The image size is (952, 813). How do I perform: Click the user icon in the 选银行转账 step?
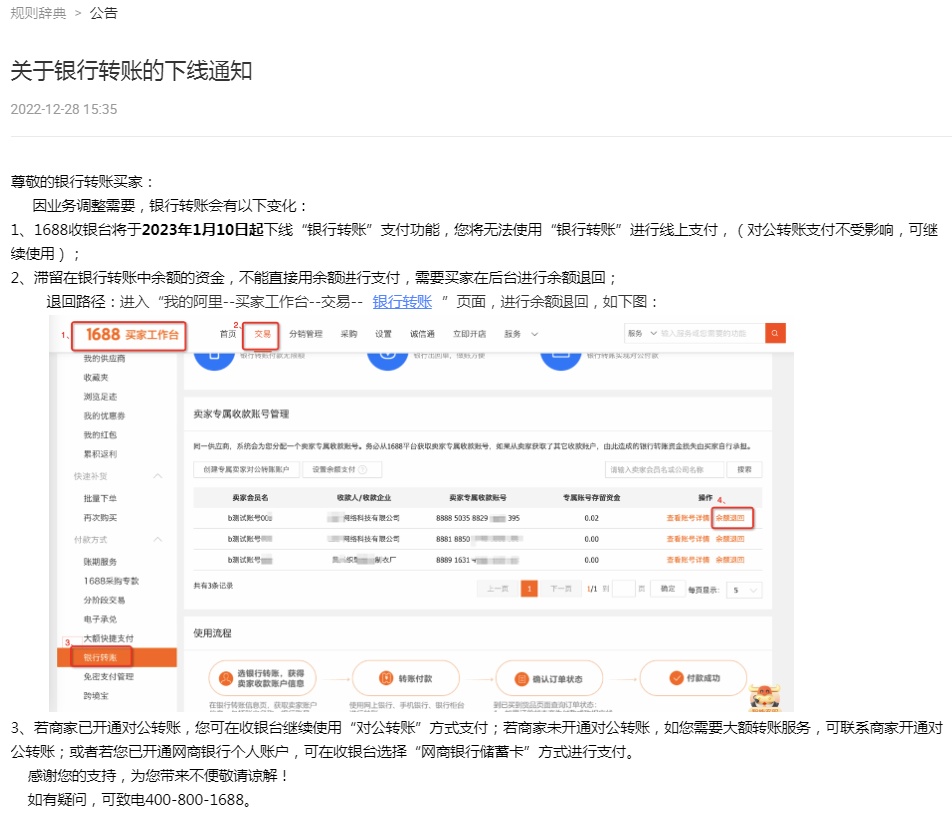[226, 678]
